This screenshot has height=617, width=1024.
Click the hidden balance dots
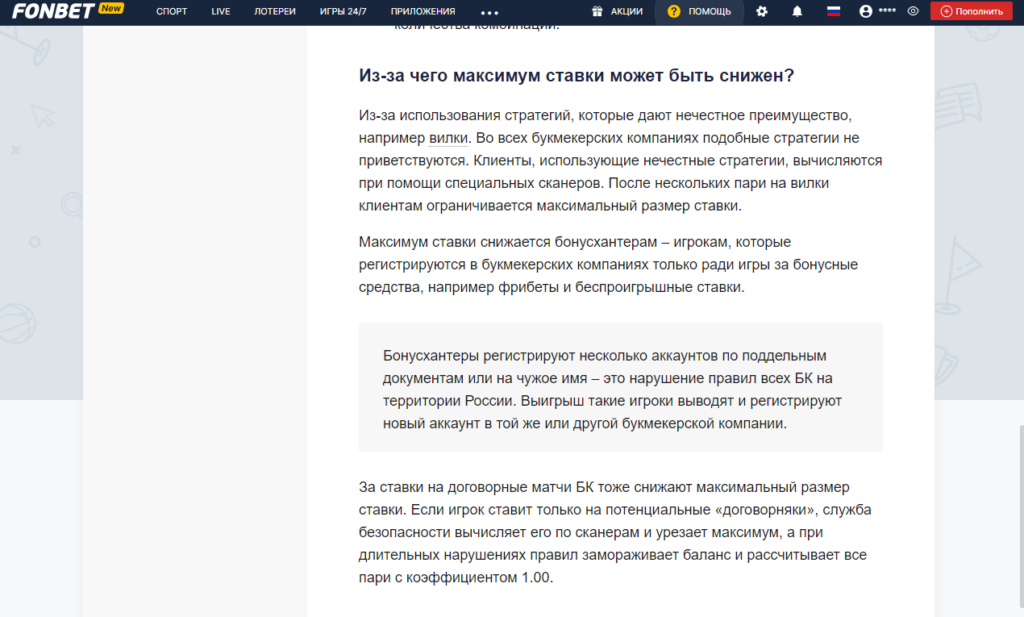pyautogui.click(x=887, y=10)
